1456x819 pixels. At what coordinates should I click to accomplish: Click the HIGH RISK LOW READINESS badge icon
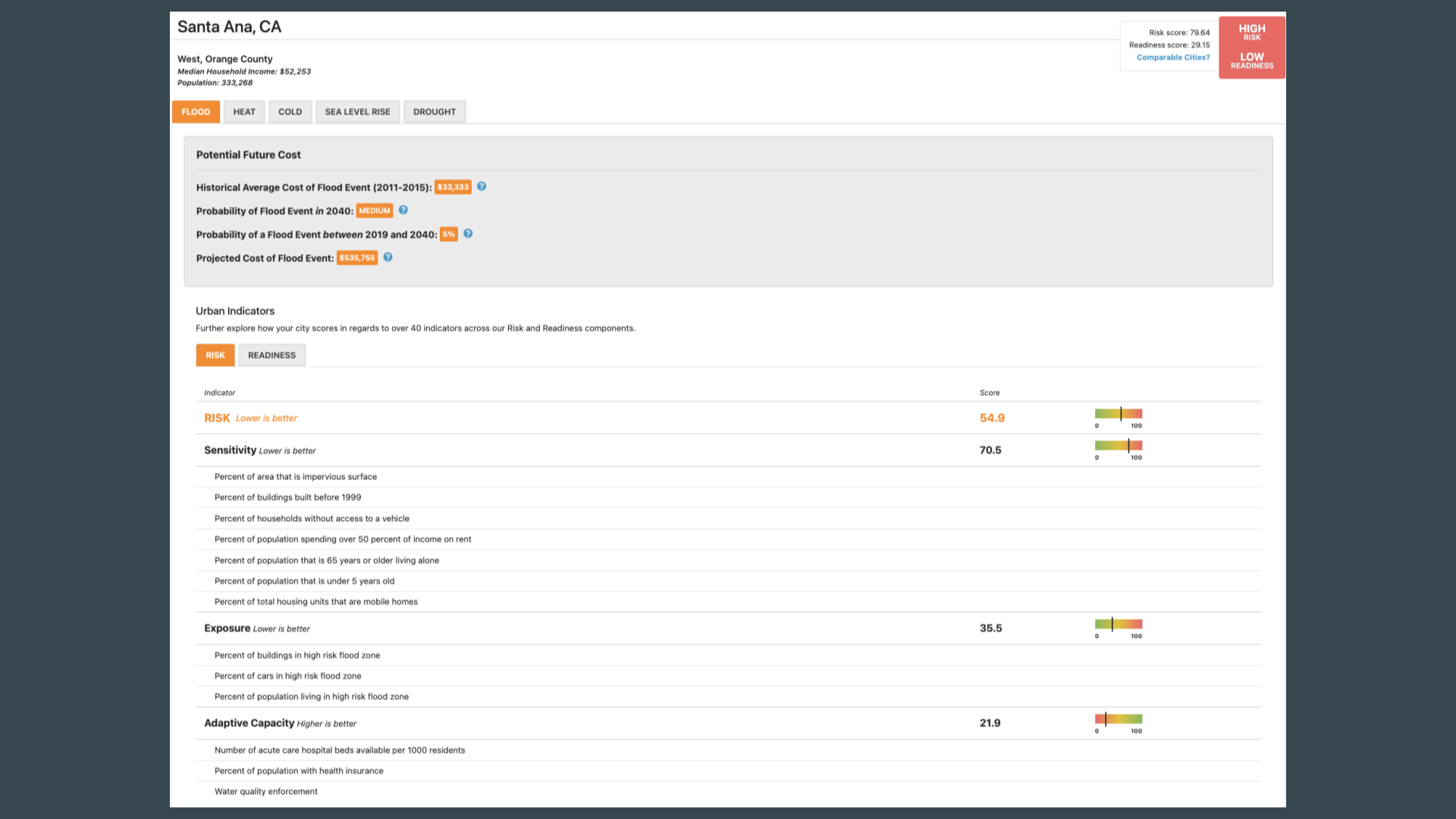point(1251,46)
